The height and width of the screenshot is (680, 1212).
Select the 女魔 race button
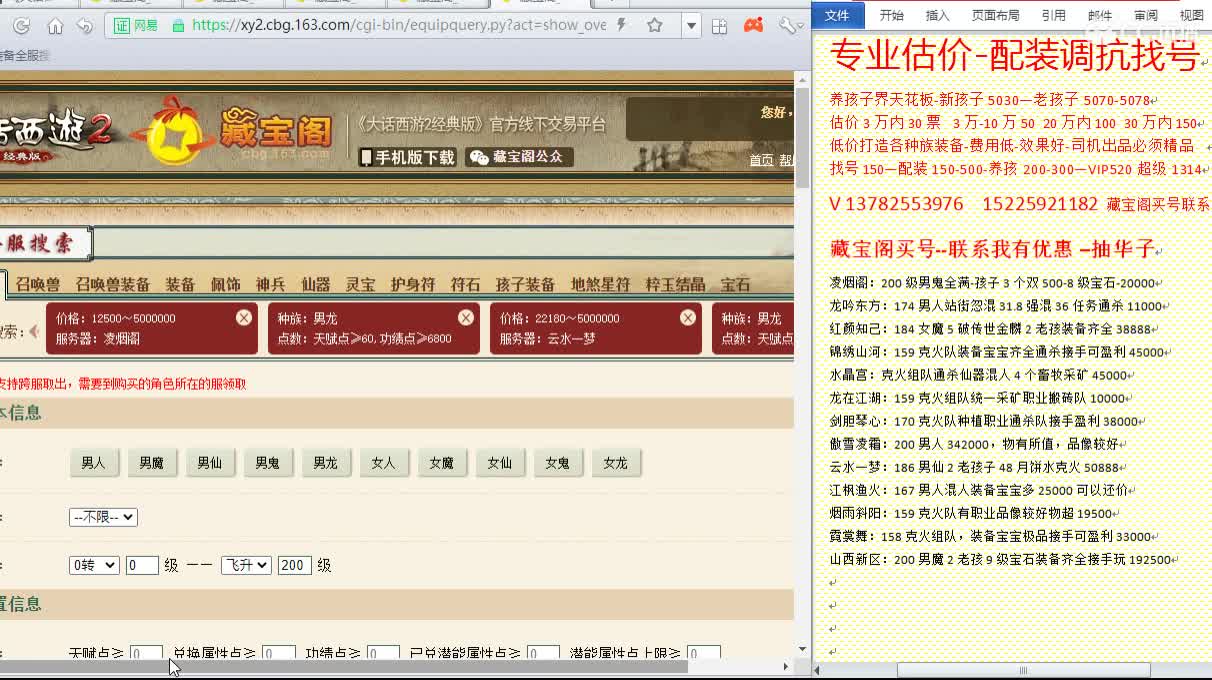(441, 463)
